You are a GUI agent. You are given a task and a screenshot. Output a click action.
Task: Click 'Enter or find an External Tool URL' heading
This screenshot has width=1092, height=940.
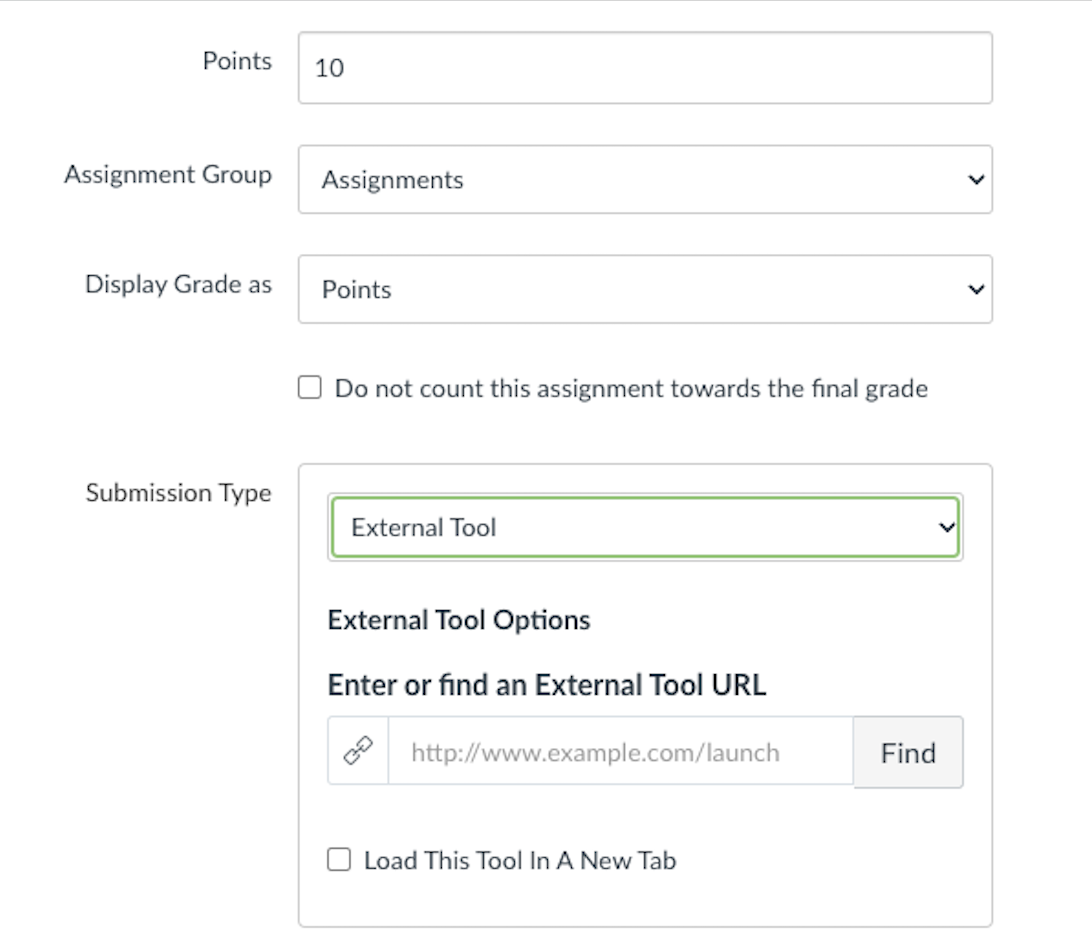pyautogui.click(x=547, y=686)
